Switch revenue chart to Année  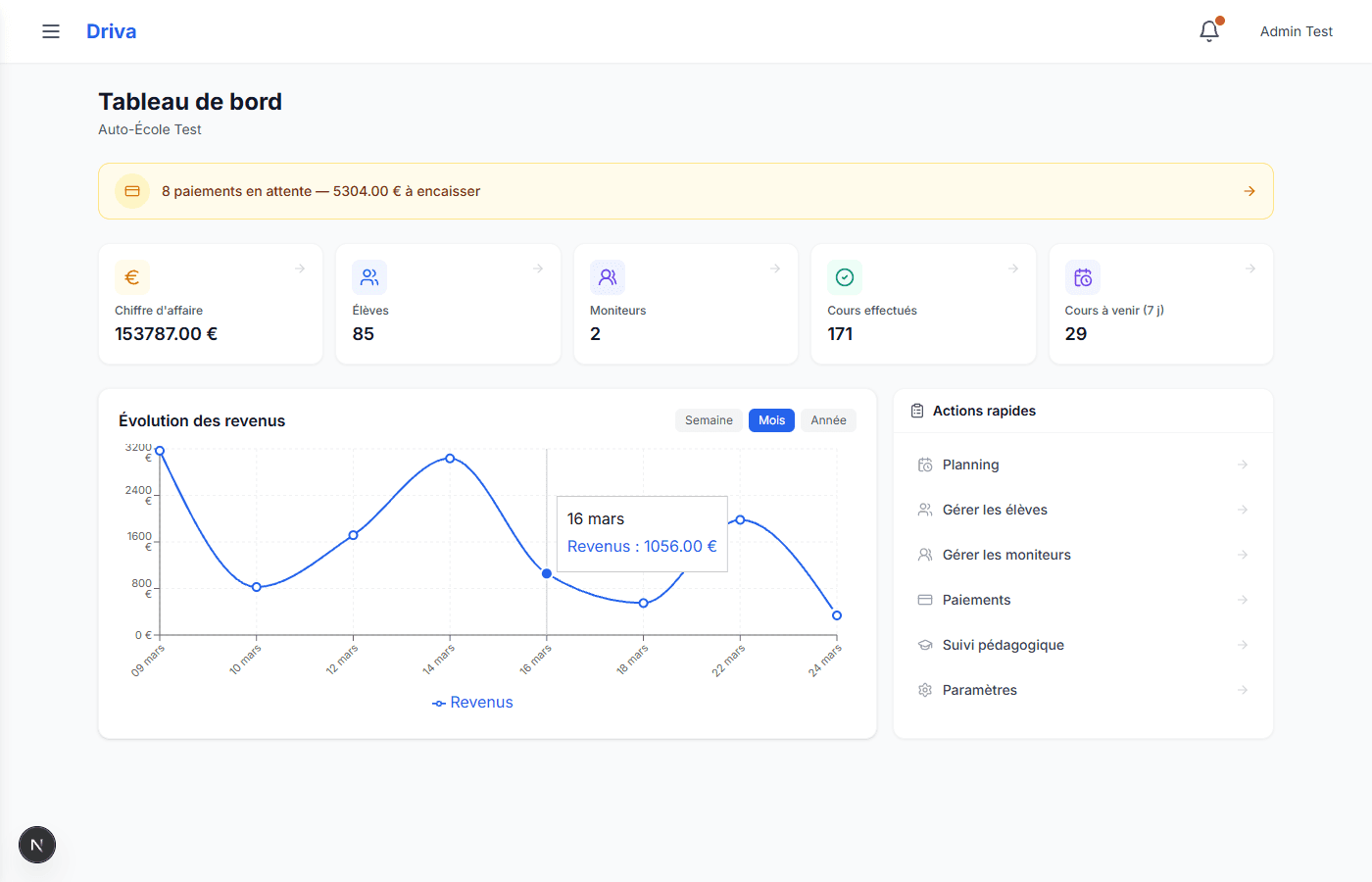click(828, 420)
